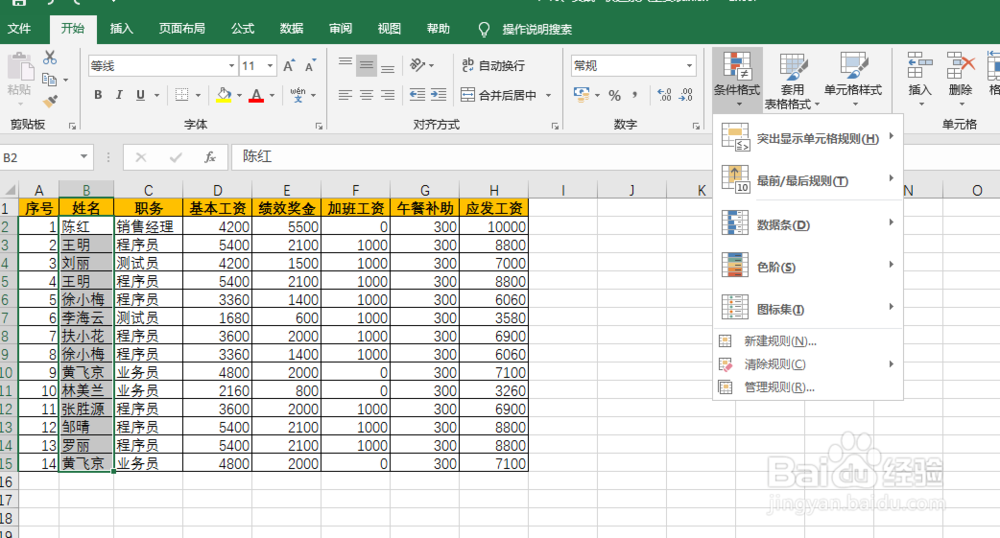Switch to the 数据 tab
1000x538 pixels.
(291, 29)
